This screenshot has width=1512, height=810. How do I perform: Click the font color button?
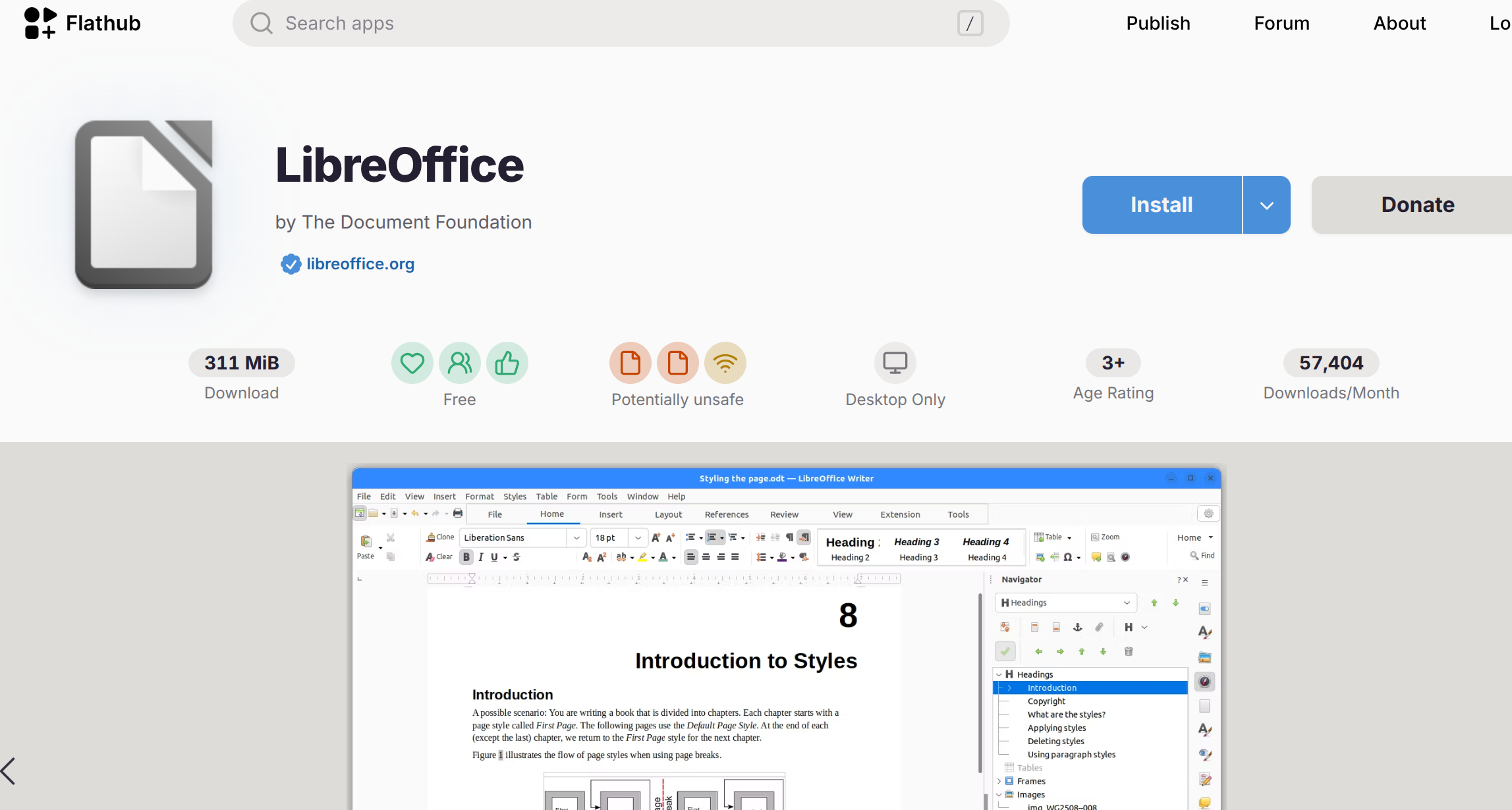click(x=663, y=557)
